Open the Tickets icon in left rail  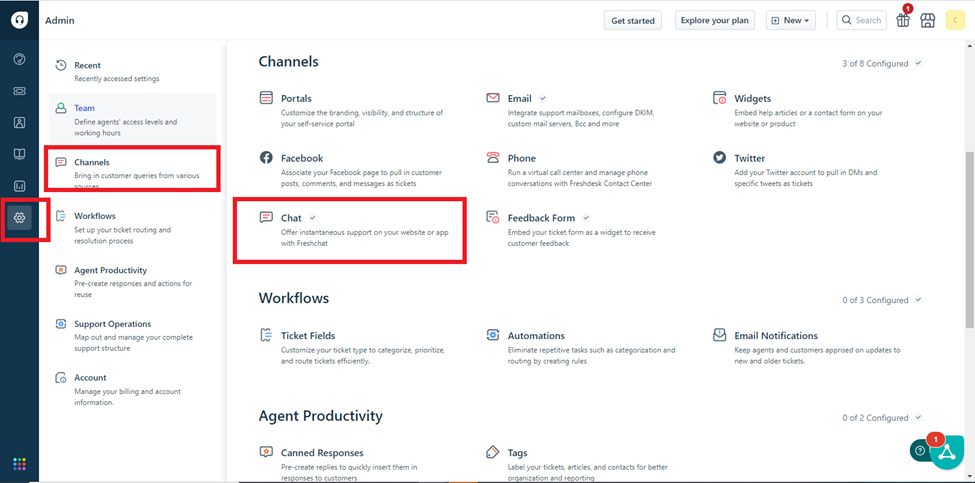click(x=19, y=91)
